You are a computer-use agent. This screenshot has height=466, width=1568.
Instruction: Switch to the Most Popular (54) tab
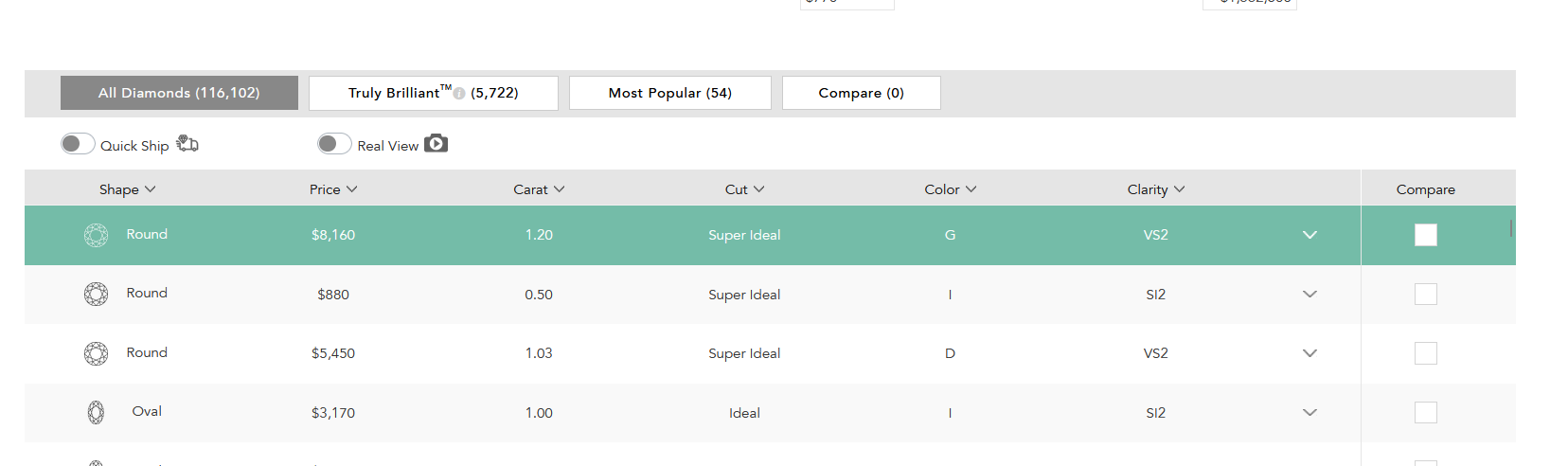click(x=669, y=93)
